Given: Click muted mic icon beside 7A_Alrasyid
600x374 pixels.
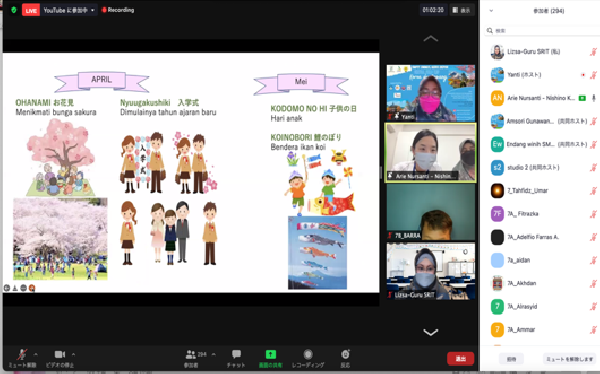Looking at the screenshot, I should (593, 307).
